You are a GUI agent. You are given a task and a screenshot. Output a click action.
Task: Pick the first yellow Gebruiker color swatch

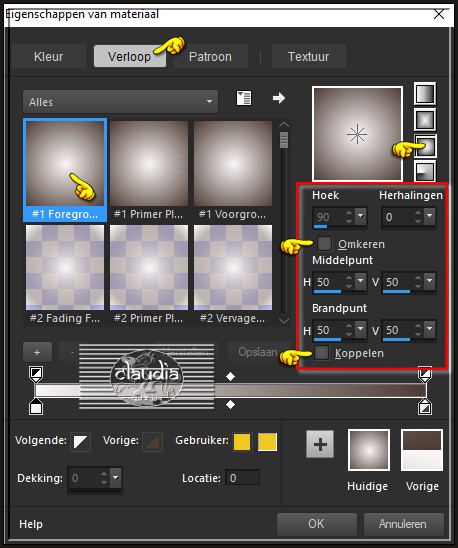pyautogui.click(x=242, y=442)
